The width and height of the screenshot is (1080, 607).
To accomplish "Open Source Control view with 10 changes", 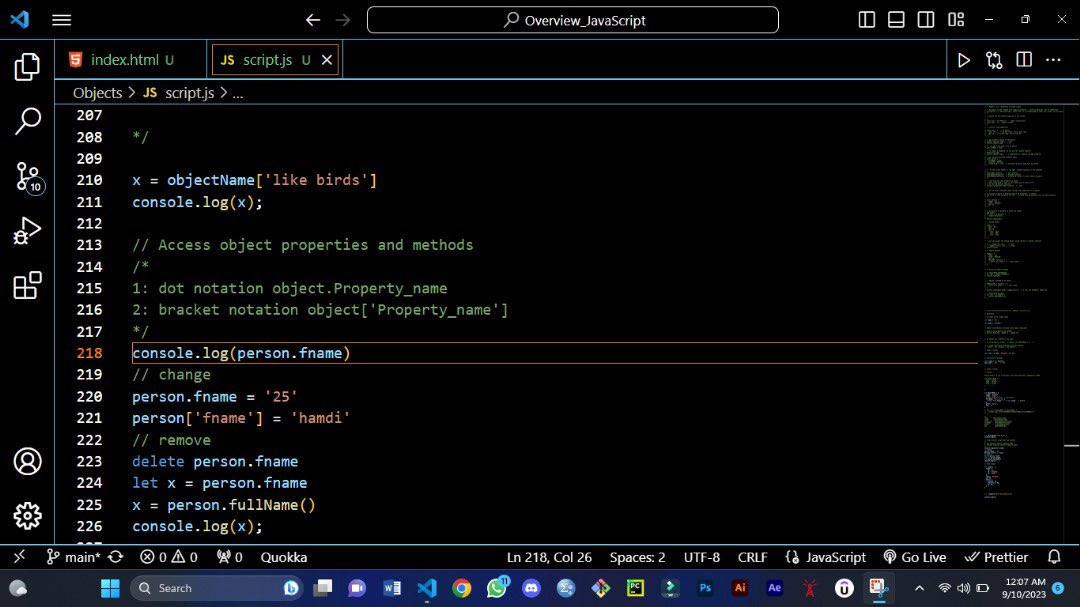I will [29, 177].
